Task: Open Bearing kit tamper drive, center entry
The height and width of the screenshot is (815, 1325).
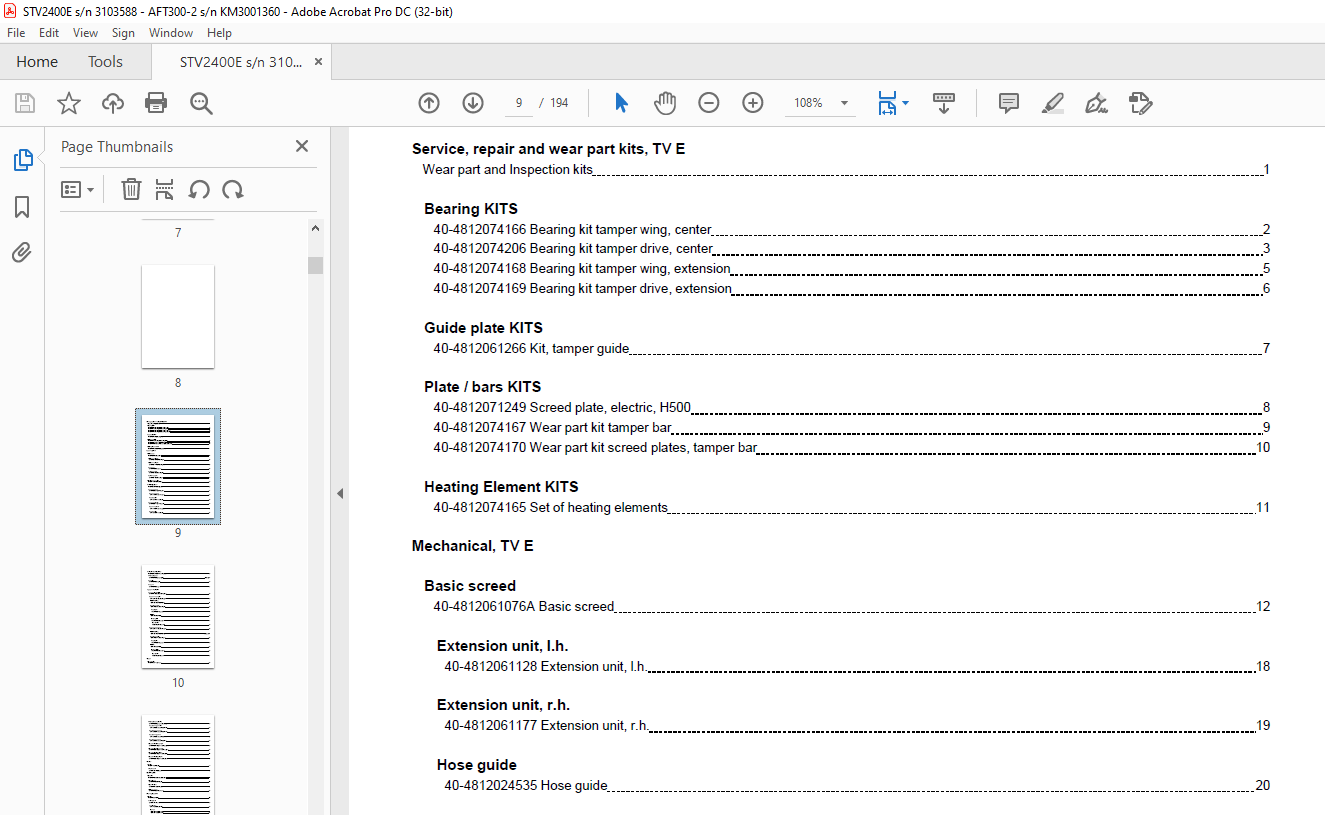Action: [851, 248]
